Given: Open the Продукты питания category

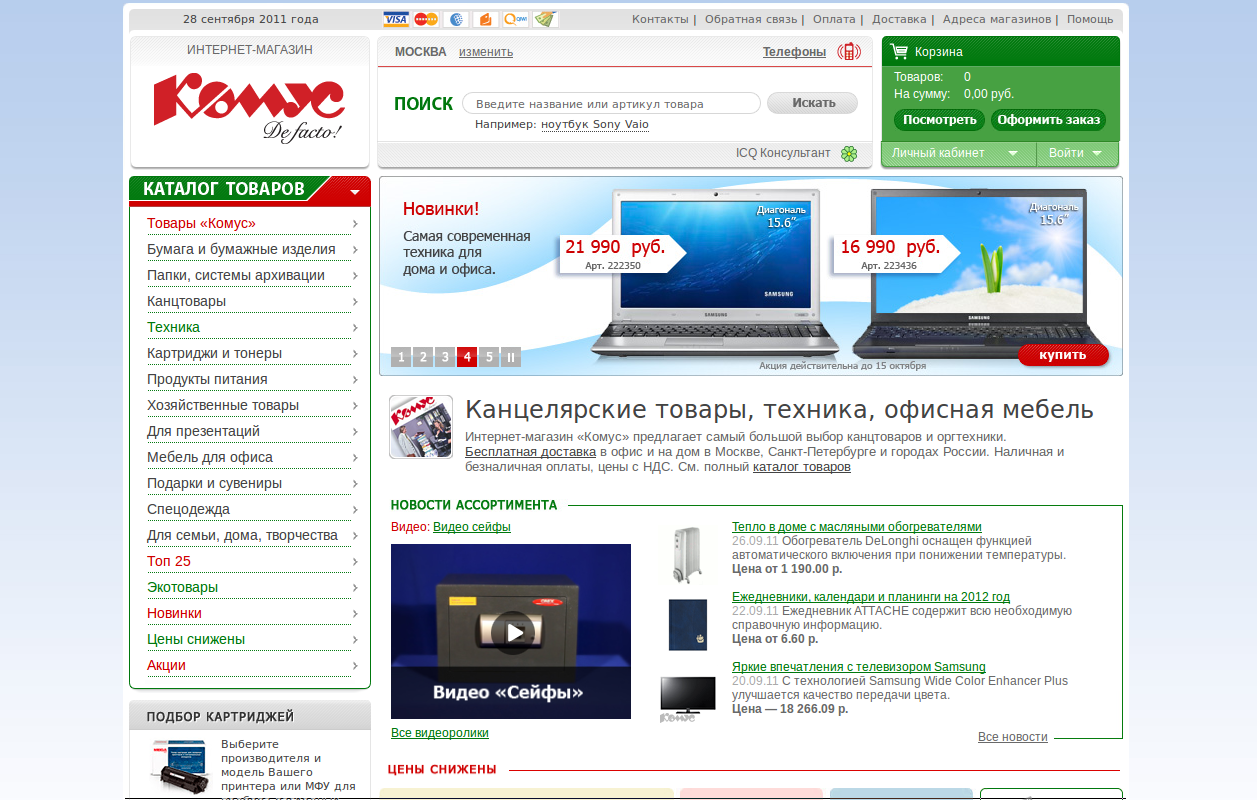Looking at the screenshot, I should (207, 379).
